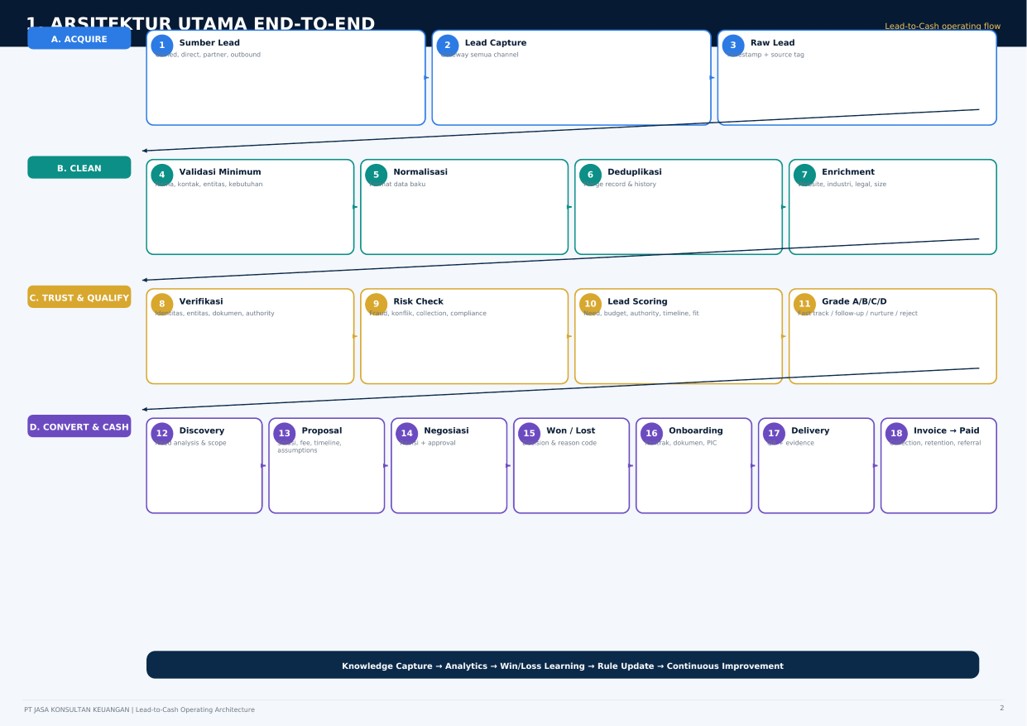The width and height of the screenshot is (1027, 726).
Task: Select the green number 5 circle badge
Action: [376, 174]
